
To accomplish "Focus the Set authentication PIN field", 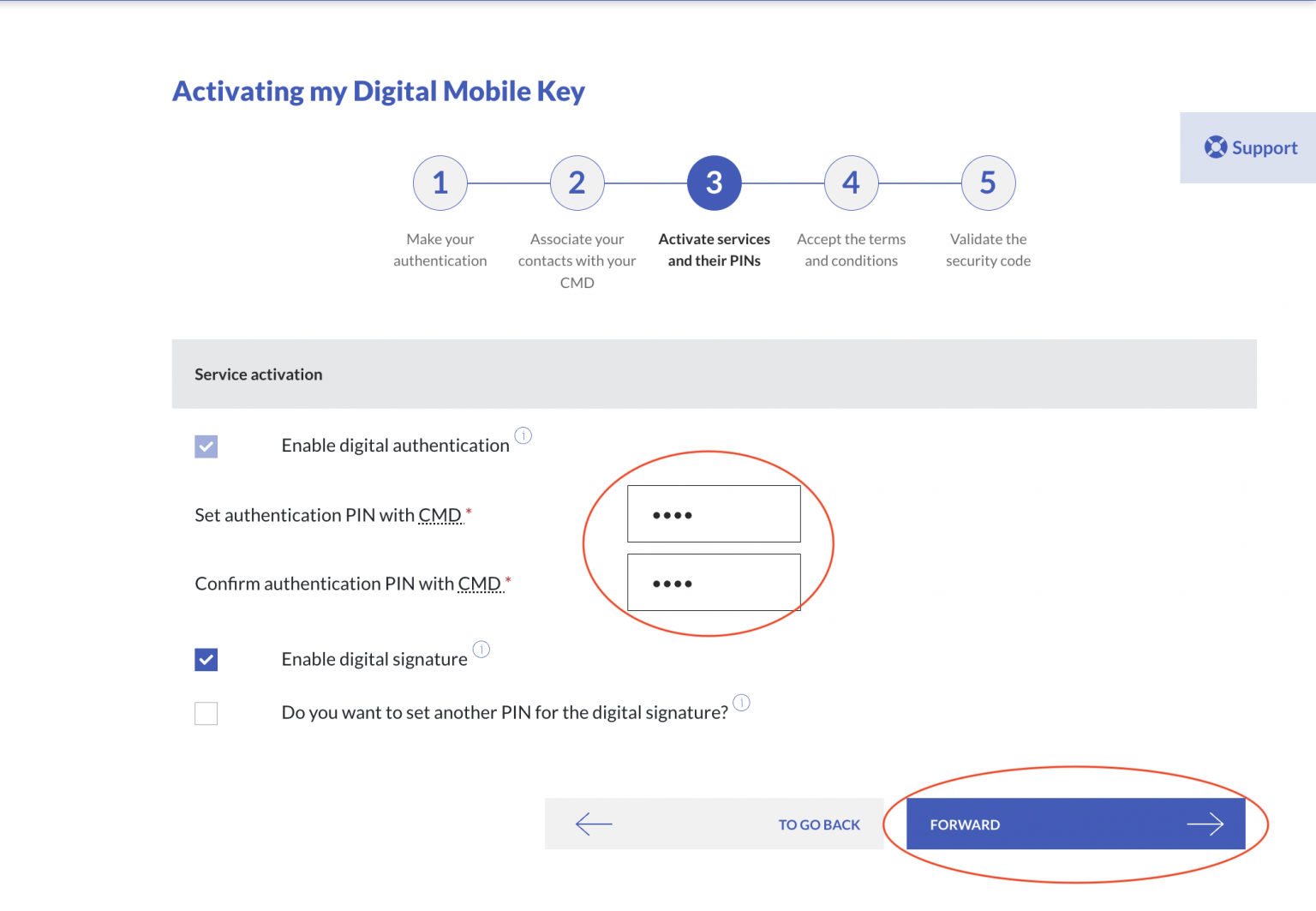I will click(x=714, y=514).
